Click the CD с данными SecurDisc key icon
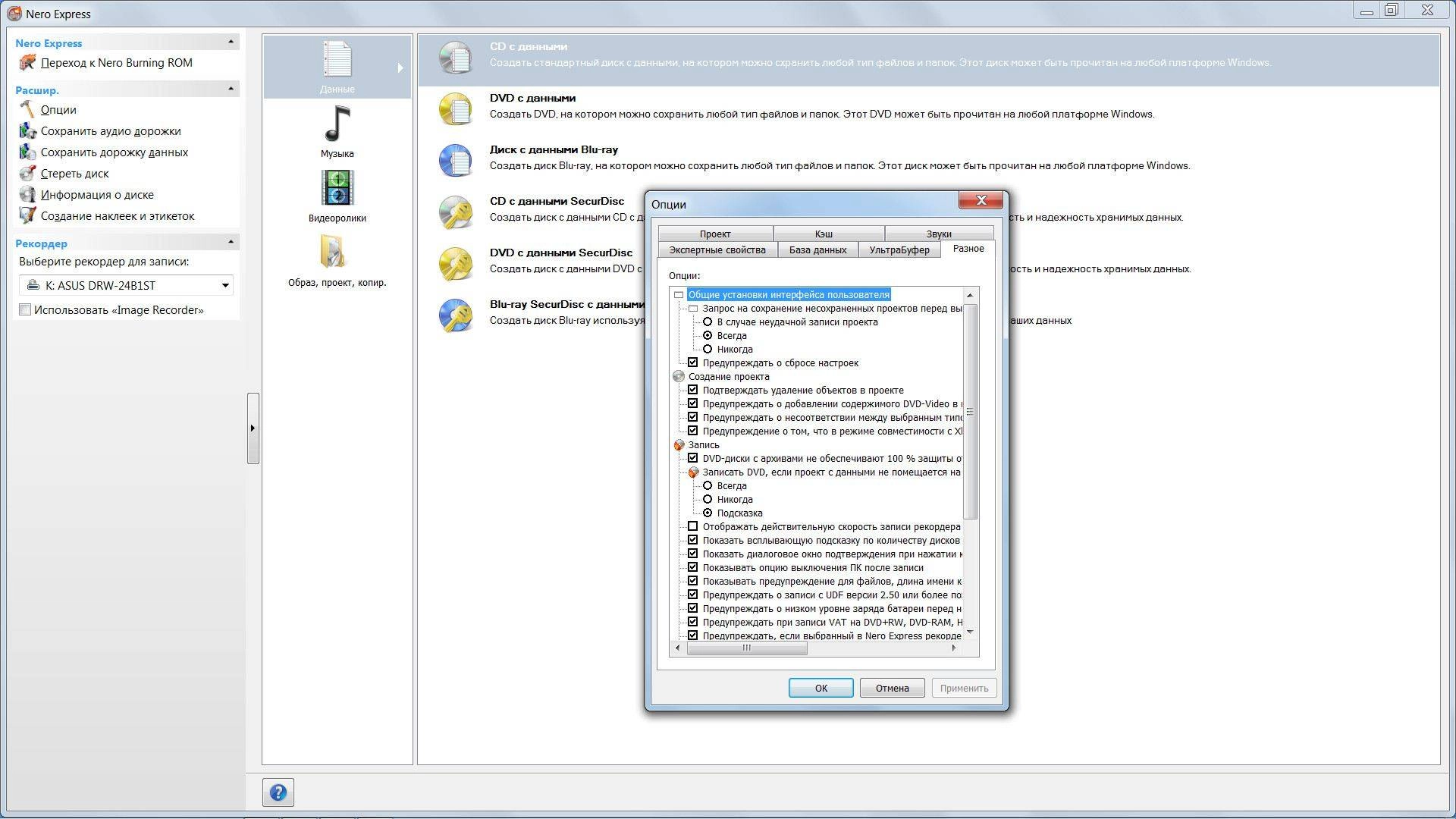1456x819 pixels. pyautogui.click(x=455, y=212)
